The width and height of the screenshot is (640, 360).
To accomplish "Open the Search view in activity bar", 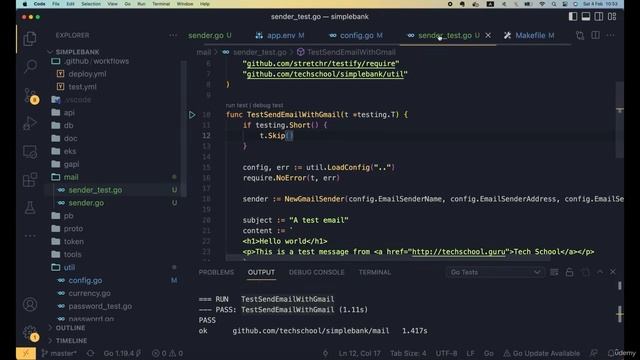I will 30,66.
